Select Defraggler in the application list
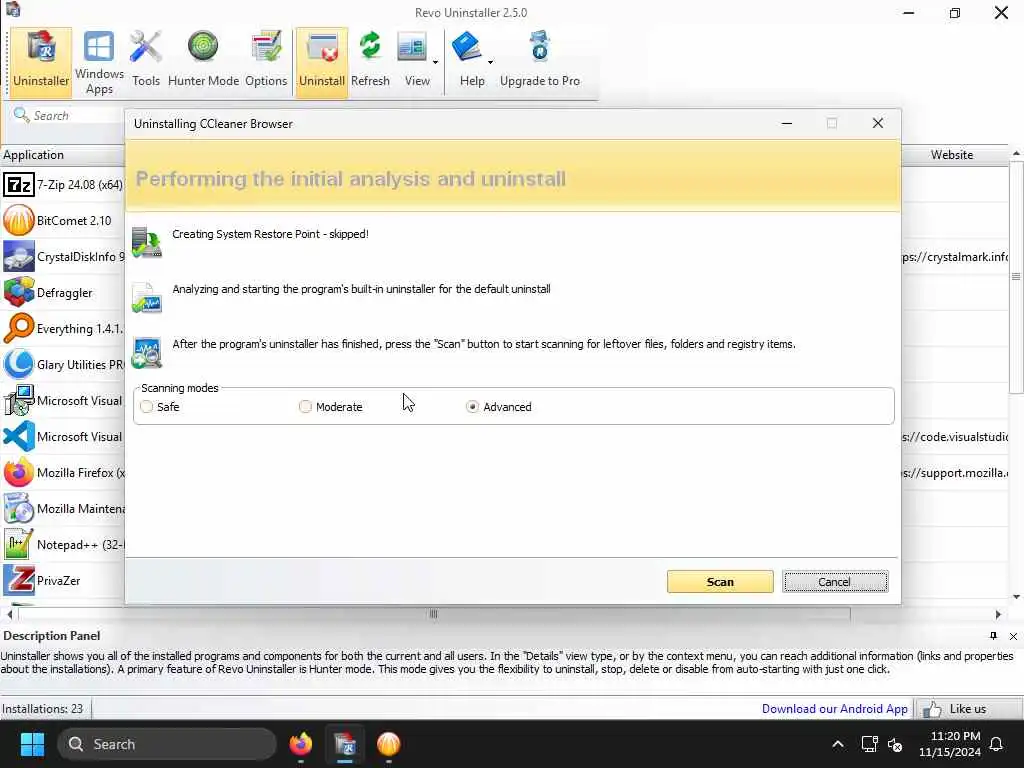 (63, 293)
